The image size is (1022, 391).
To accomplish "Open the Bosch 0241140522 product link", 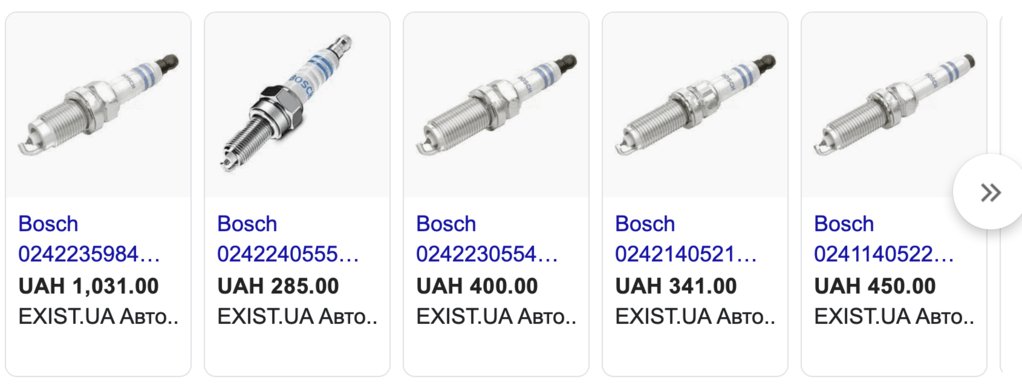I will click(x=884, y=239).
